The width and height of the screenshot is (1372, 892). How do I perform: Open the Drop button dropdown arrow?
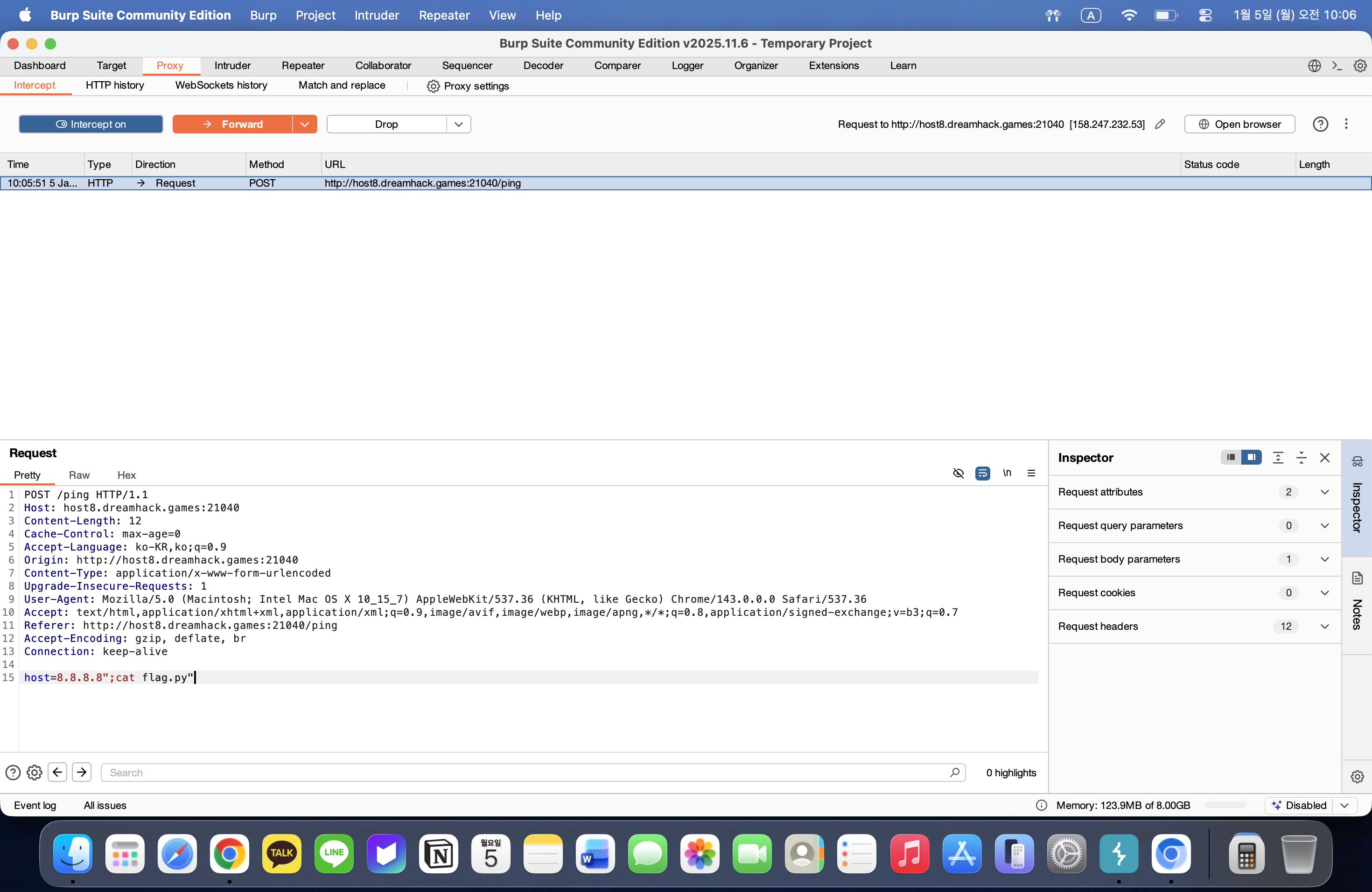458,124
